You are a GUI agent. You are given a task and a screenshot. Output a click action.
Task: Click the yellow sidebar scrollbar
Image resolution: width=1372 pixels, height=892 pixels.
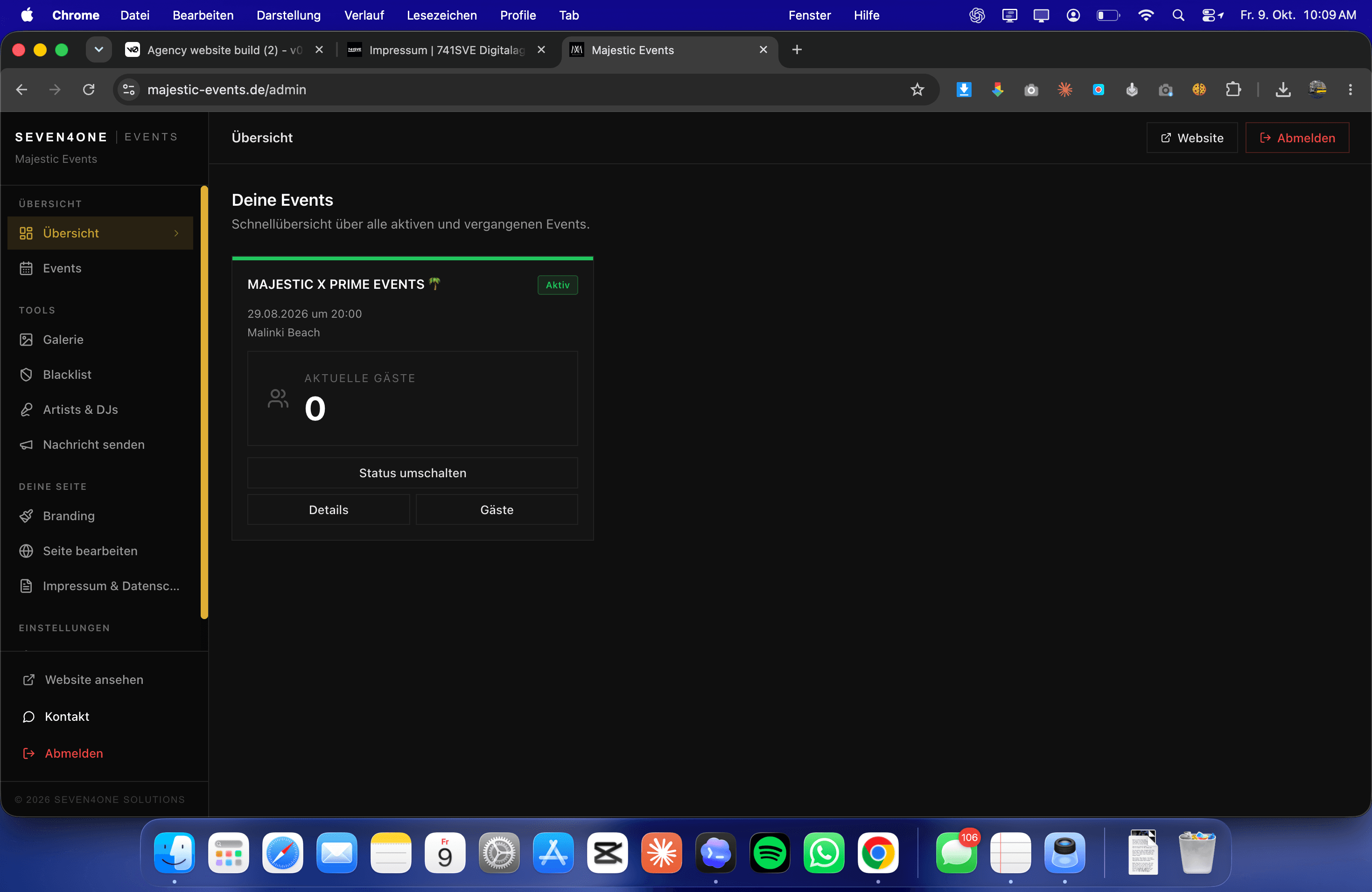[x=204, y=402]
